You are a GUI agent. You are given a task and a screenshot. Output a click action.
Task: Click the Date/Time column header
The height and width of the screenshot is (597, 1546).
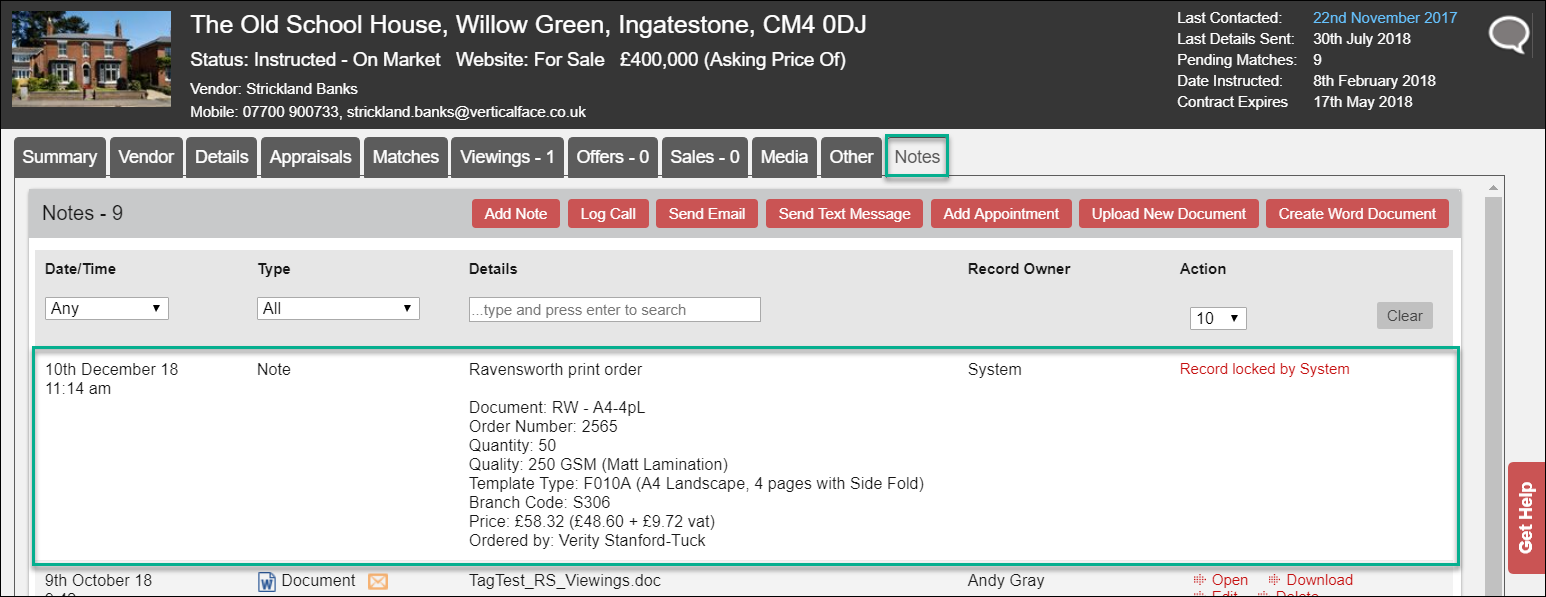[80, 269]
